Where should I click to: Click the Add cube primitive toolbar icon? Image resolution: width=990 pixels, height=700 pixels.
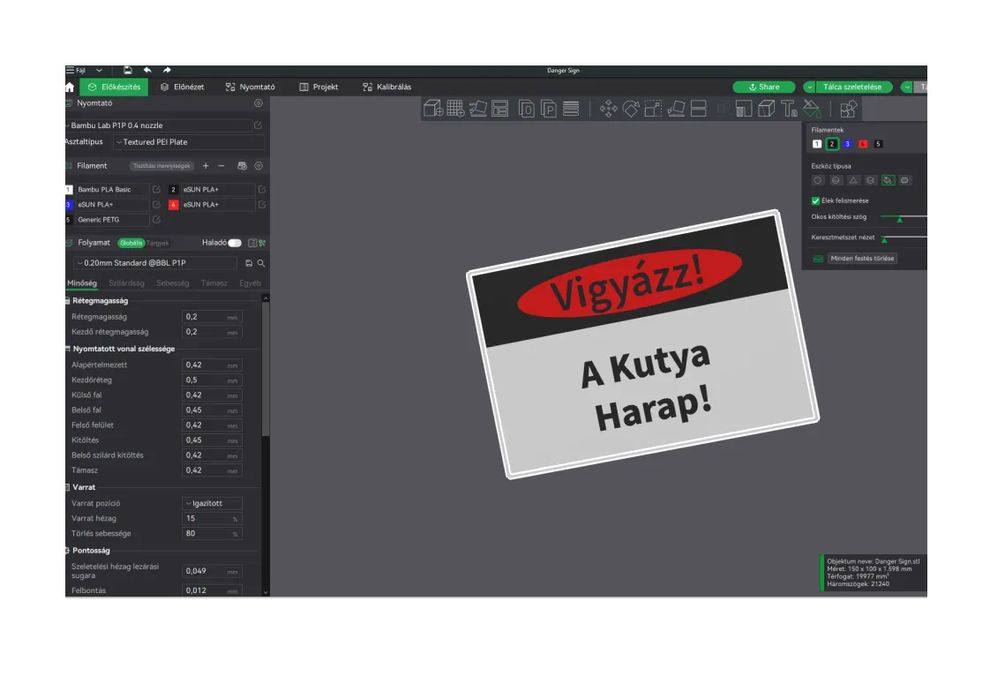tap(433, 109)
